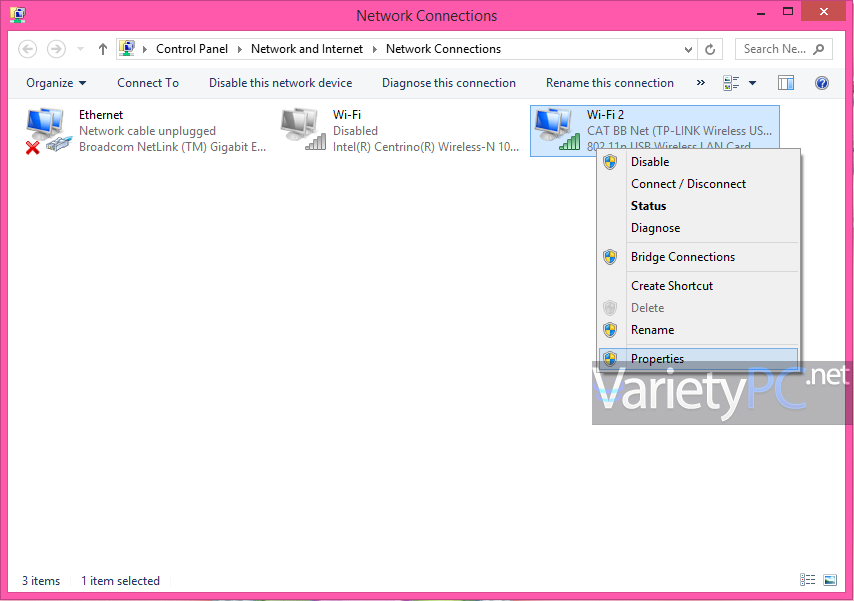Image resolution: width=854 pixels, height=601 pixels.
Task: Open the Change your view dropdown arrow
Action: (753, 83)
